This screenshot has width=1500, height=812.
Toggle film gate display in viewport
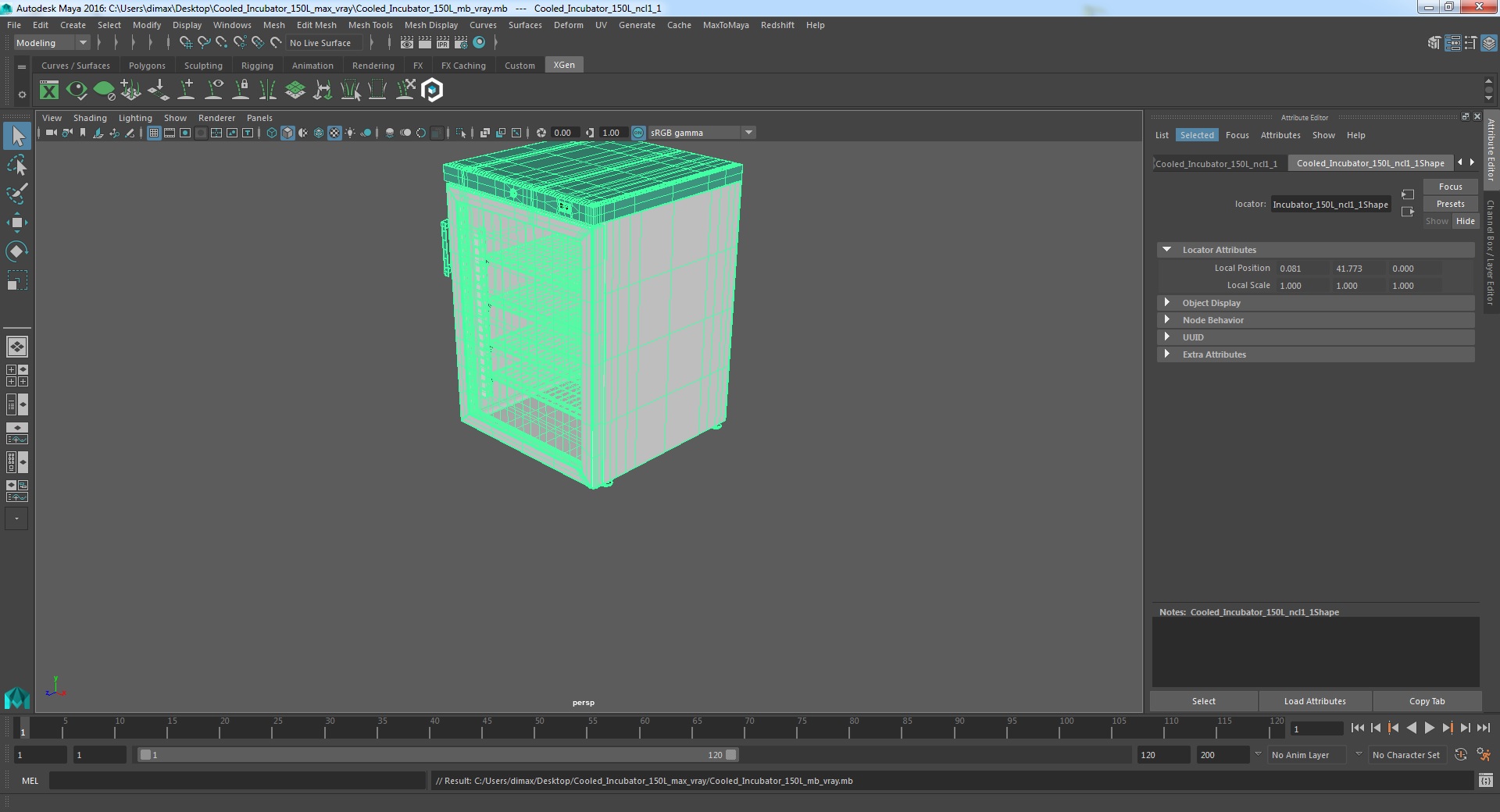tap(170, 133)
